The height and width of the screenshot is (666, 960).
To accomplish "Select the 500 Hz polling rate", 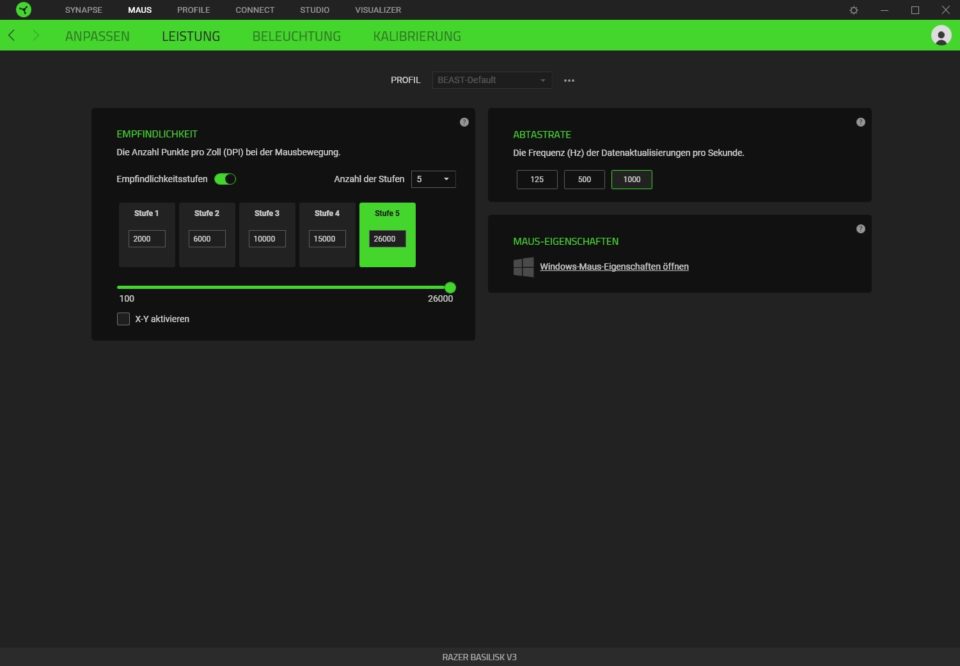I will pyautogui.click(x=584, y=180).
